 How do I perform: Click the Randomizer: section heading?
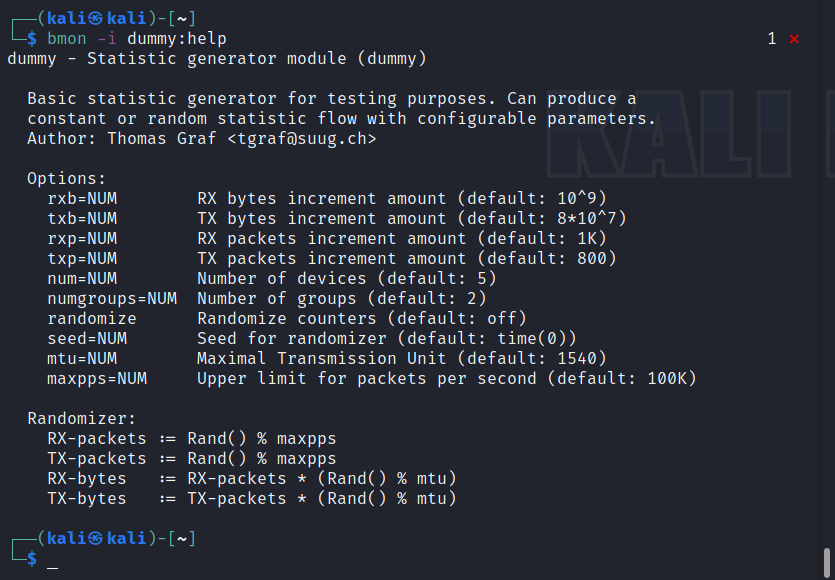[x=82, y=419]
